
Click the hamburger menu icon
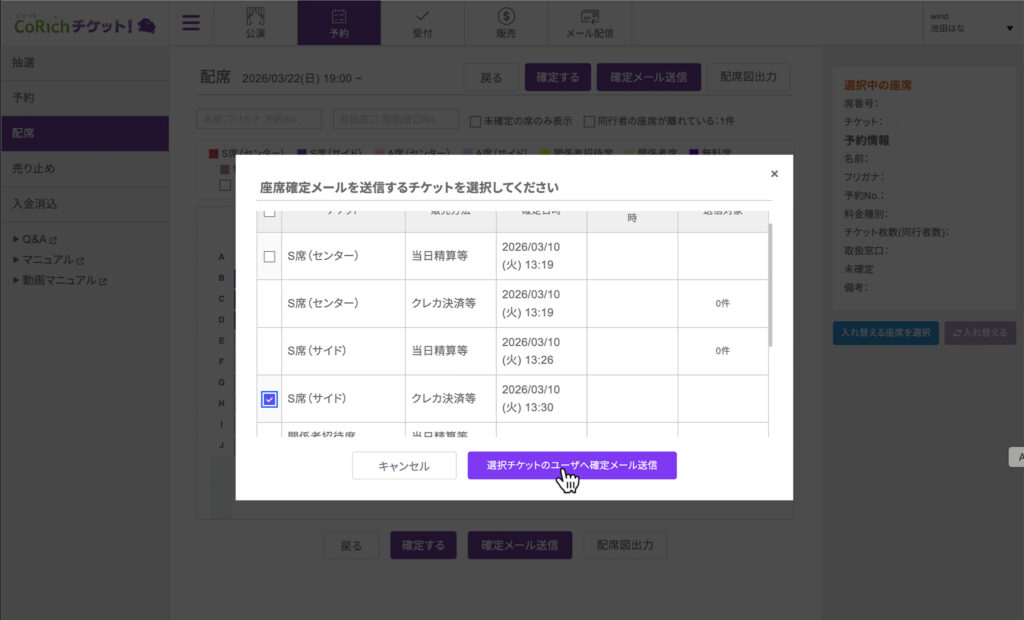pos(190,23)
